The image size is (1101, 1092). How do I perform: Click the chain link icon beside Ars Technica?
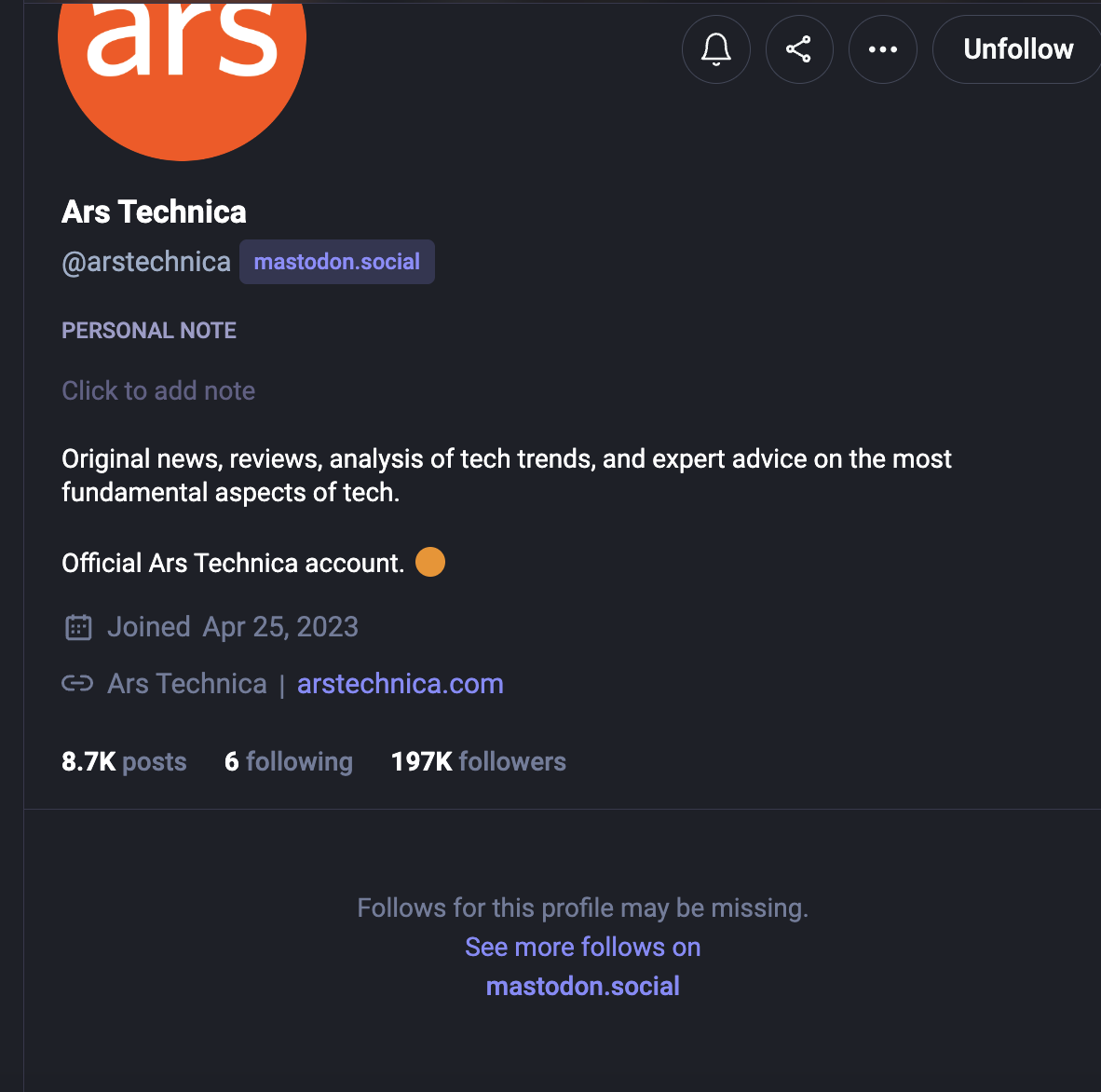point(77,683)
